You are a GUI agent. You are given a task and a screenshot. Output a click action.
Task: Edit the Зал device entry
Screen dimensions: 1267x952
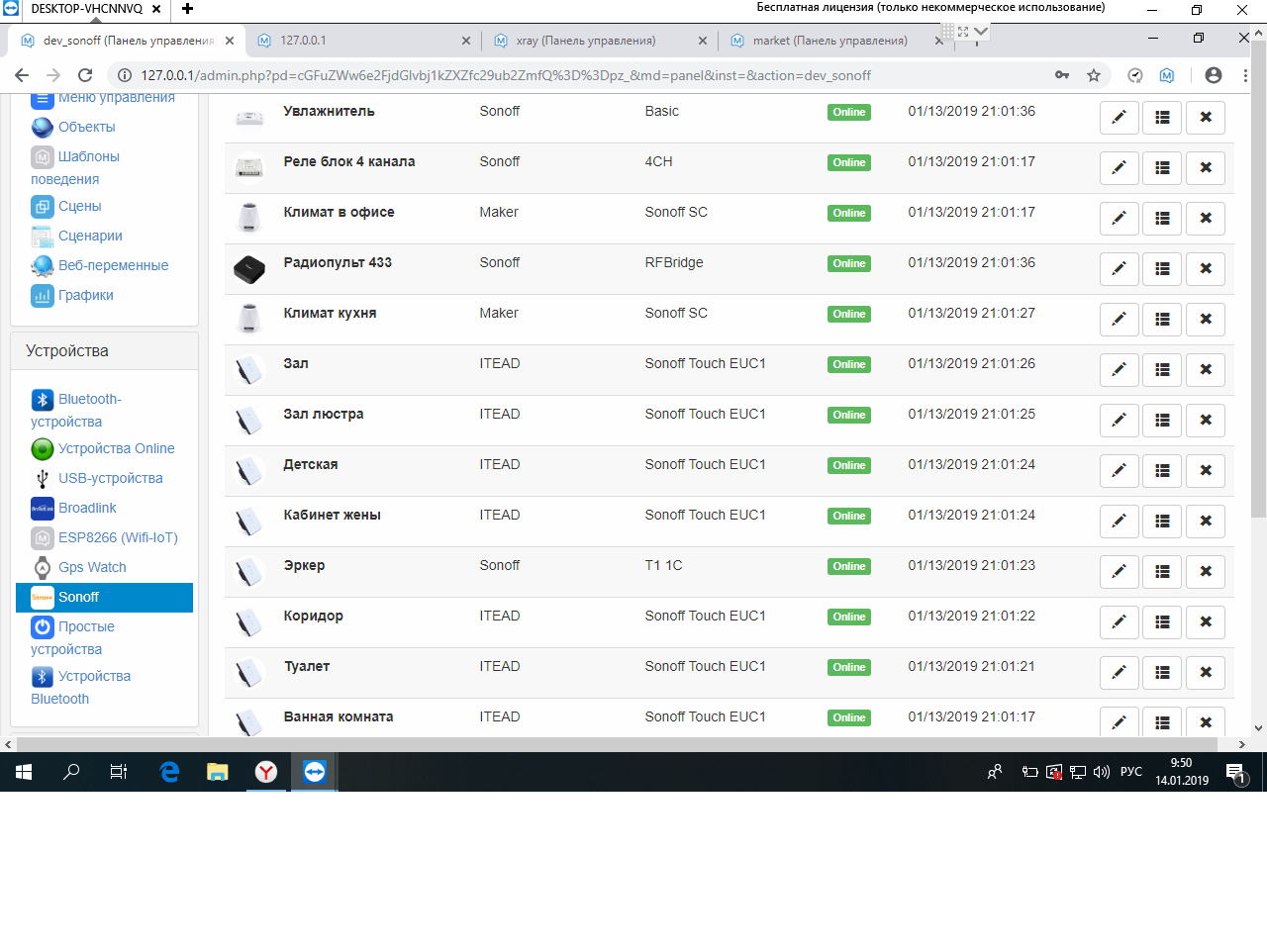tap(1119, 370)
